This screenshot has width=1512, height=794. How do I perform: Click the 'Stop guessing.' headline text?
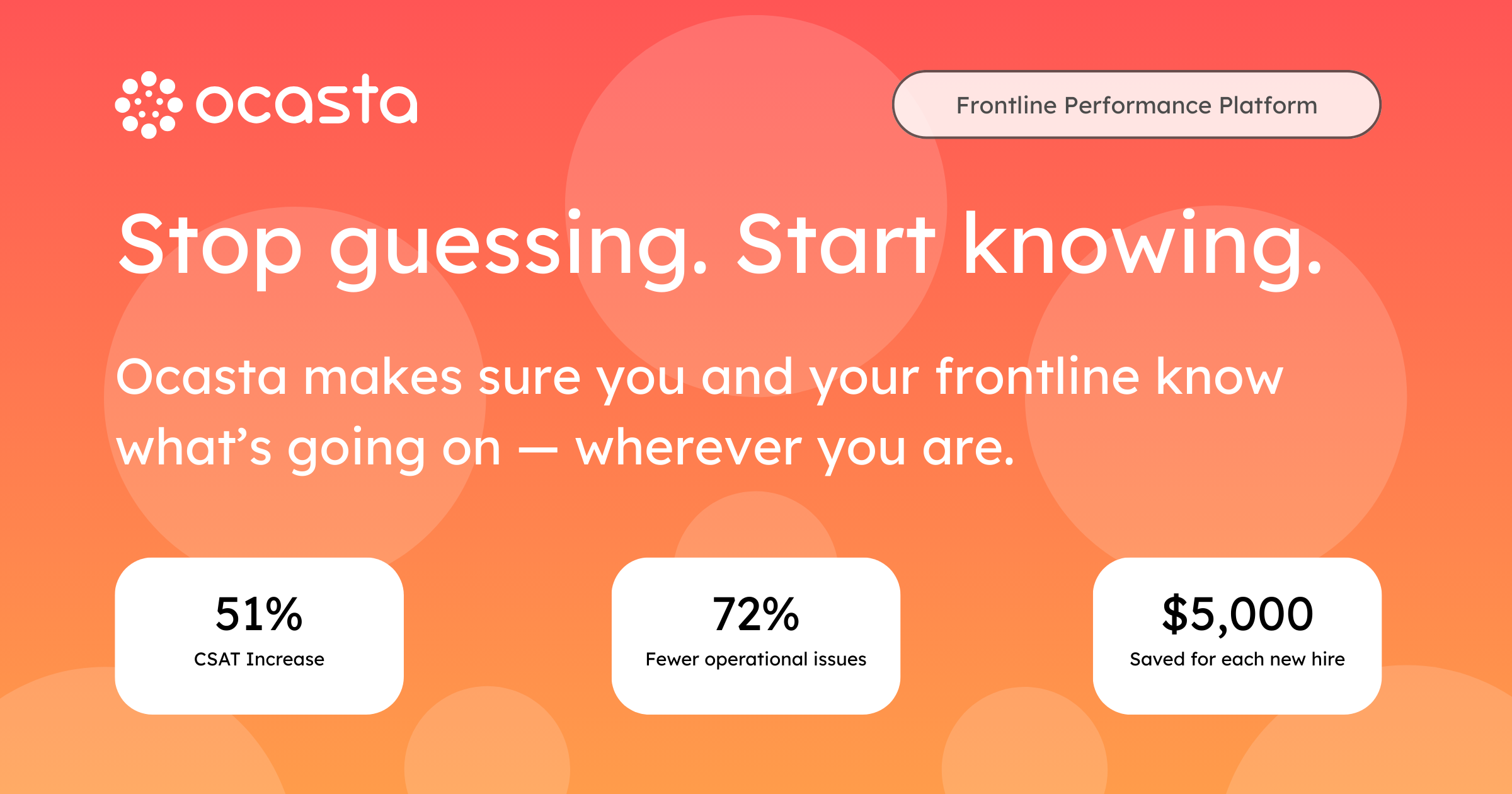pos(413,247)
